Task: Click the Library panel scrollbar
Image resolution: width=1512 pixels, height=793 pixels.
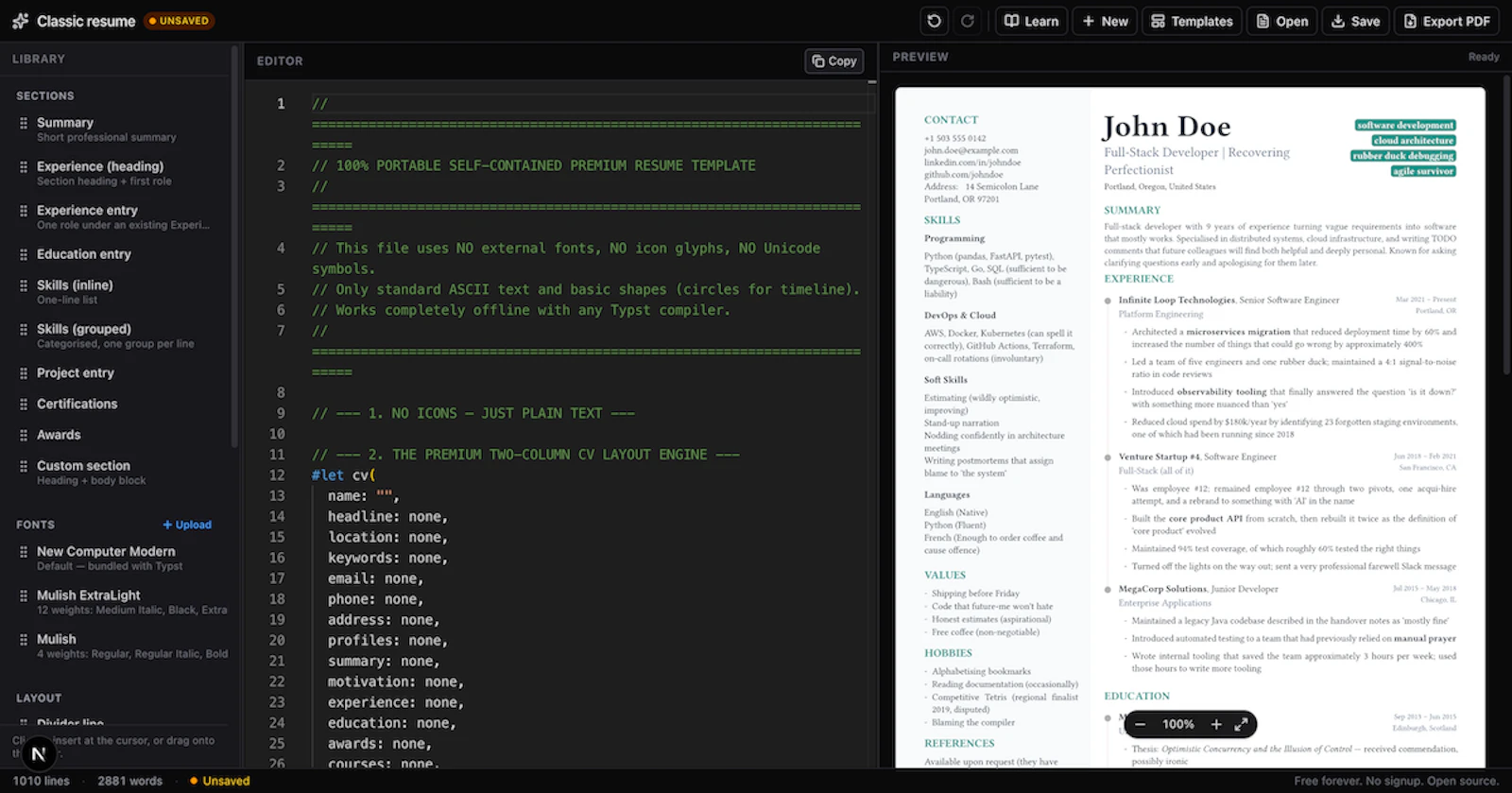Action: click(233, 248)
